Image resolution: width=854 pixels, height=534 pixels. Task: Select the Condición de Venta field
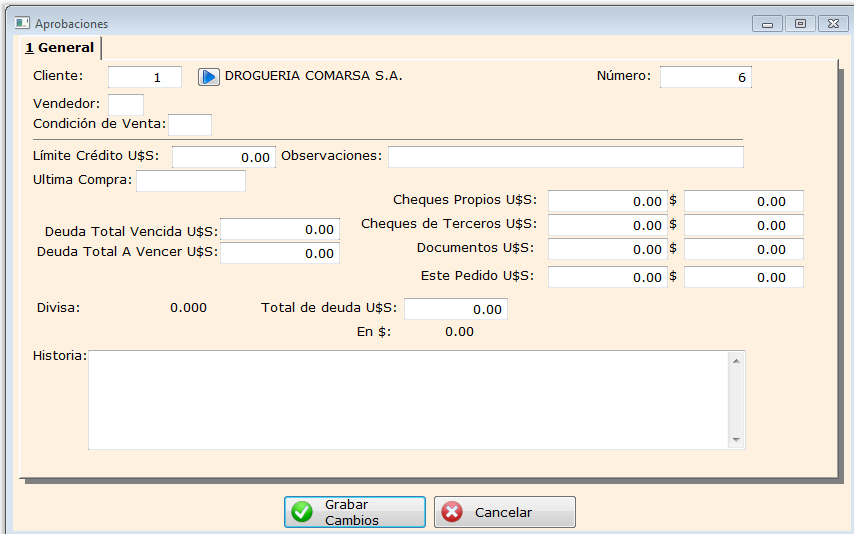[190, 124]
